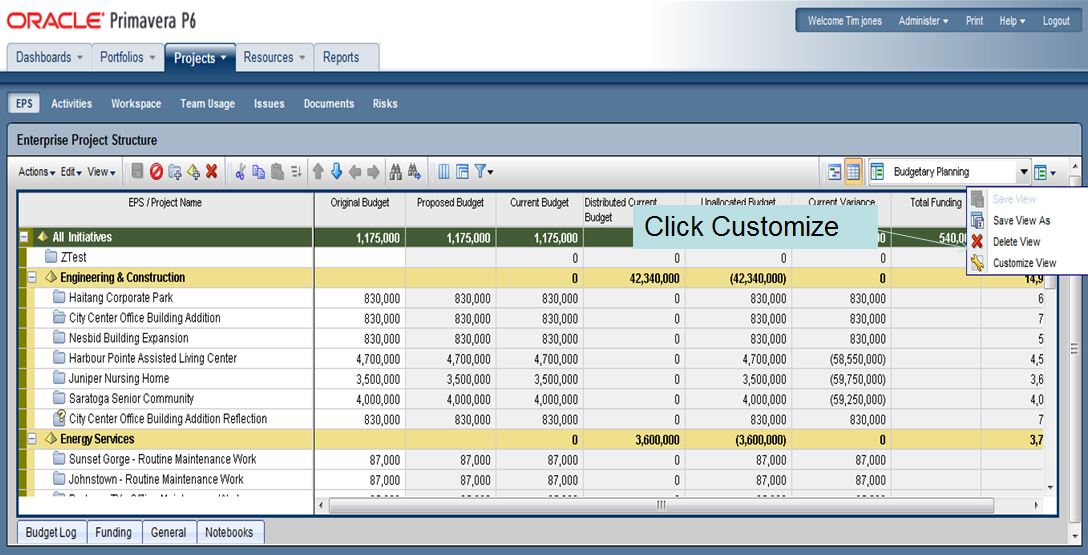This screenshot has height=555, width=1088.
Task: Switch to the Gantt chart view icon
Action: pyautogui.click(x=835, y=172)
